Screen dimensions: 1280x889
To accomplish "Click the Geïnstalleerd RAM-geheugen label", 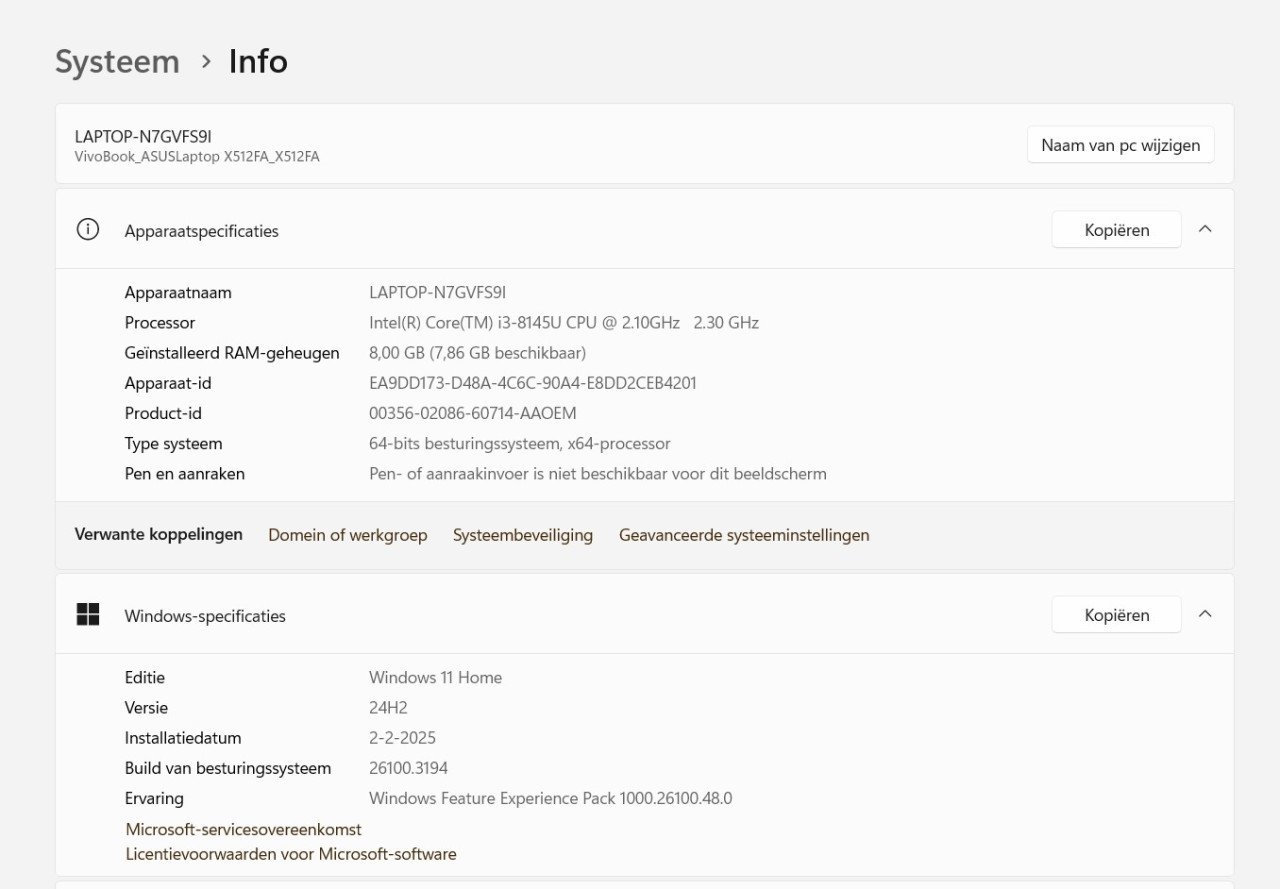I will click(x=232, y=353).
